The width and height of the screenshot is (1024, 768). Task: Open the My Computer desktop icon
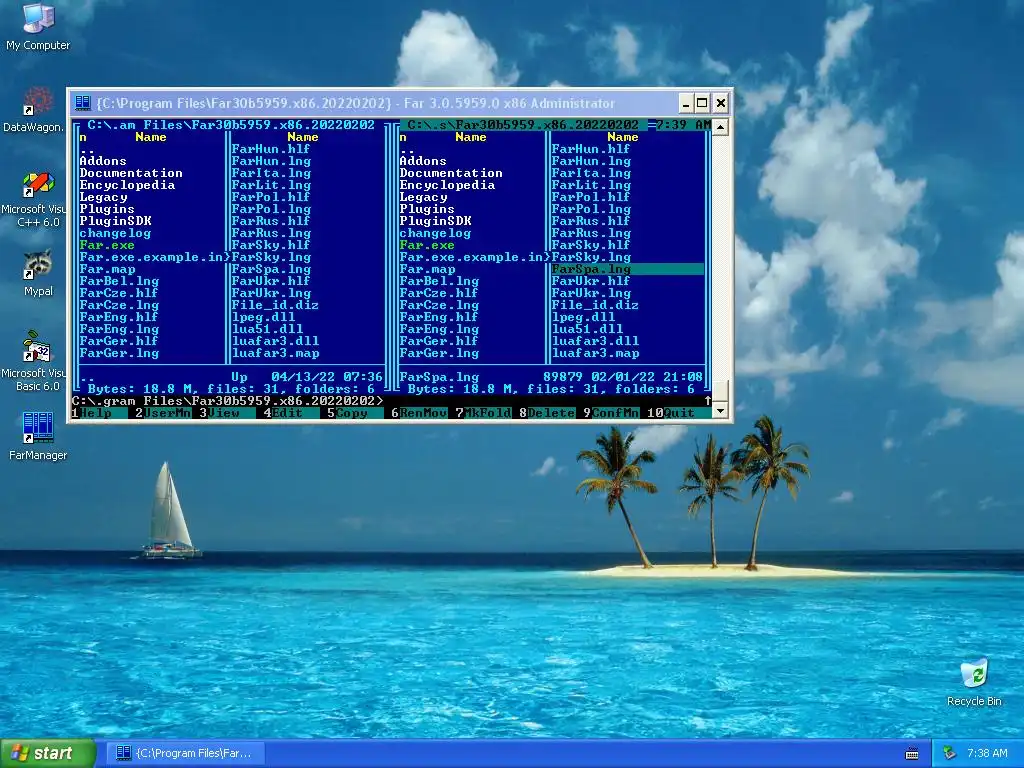tap(38, 27)
